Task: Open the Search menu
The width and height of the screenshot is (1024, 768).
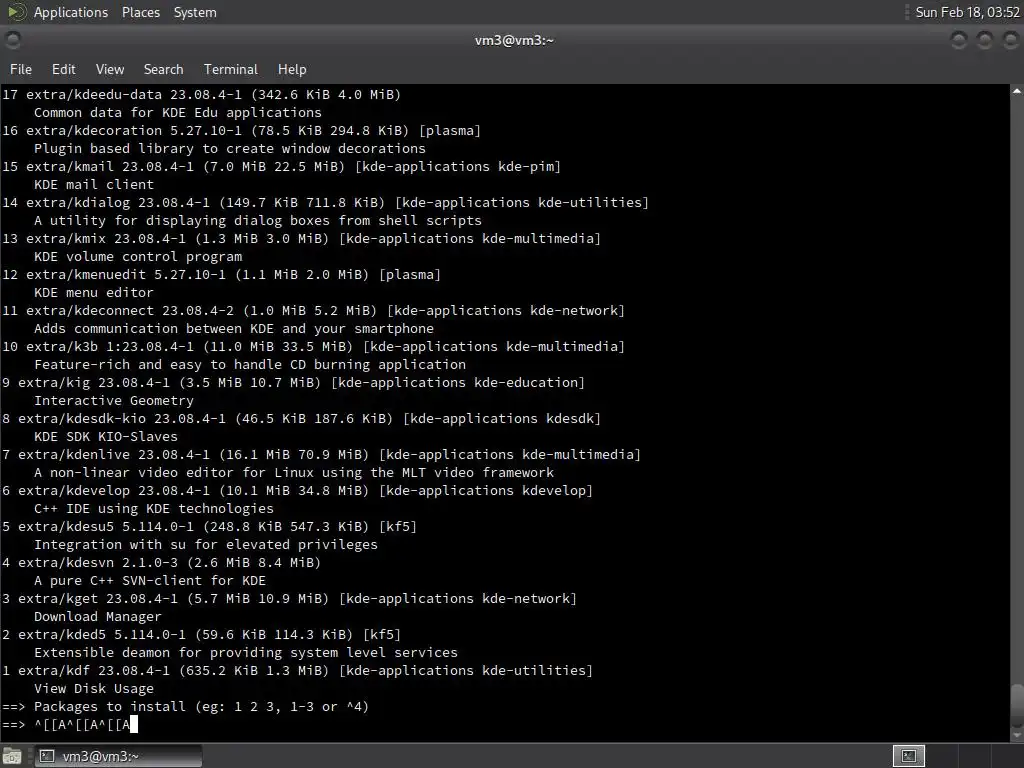Action: tap(163, 69)
